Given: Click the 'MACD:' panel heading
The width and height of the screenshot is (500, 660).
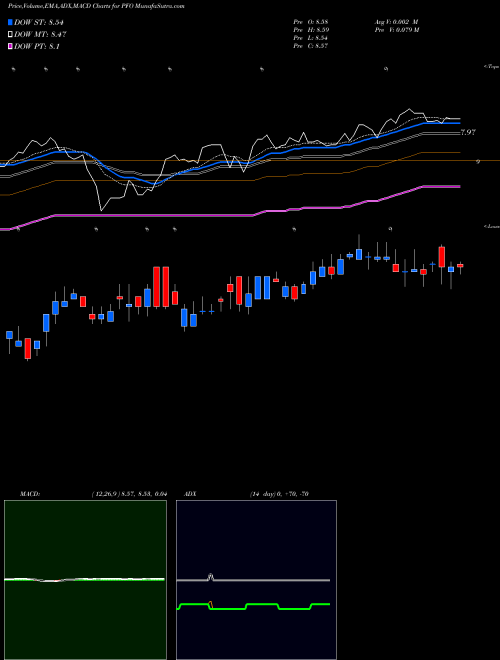Looking at the screenshot, I should pos(30,494).
